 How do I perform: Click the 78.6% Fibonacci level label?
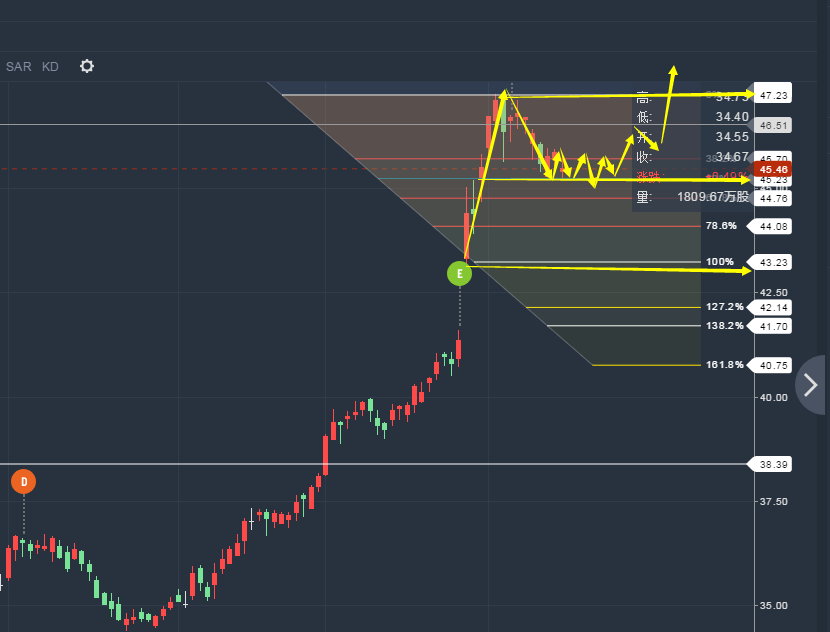click(x=721, y=226)
